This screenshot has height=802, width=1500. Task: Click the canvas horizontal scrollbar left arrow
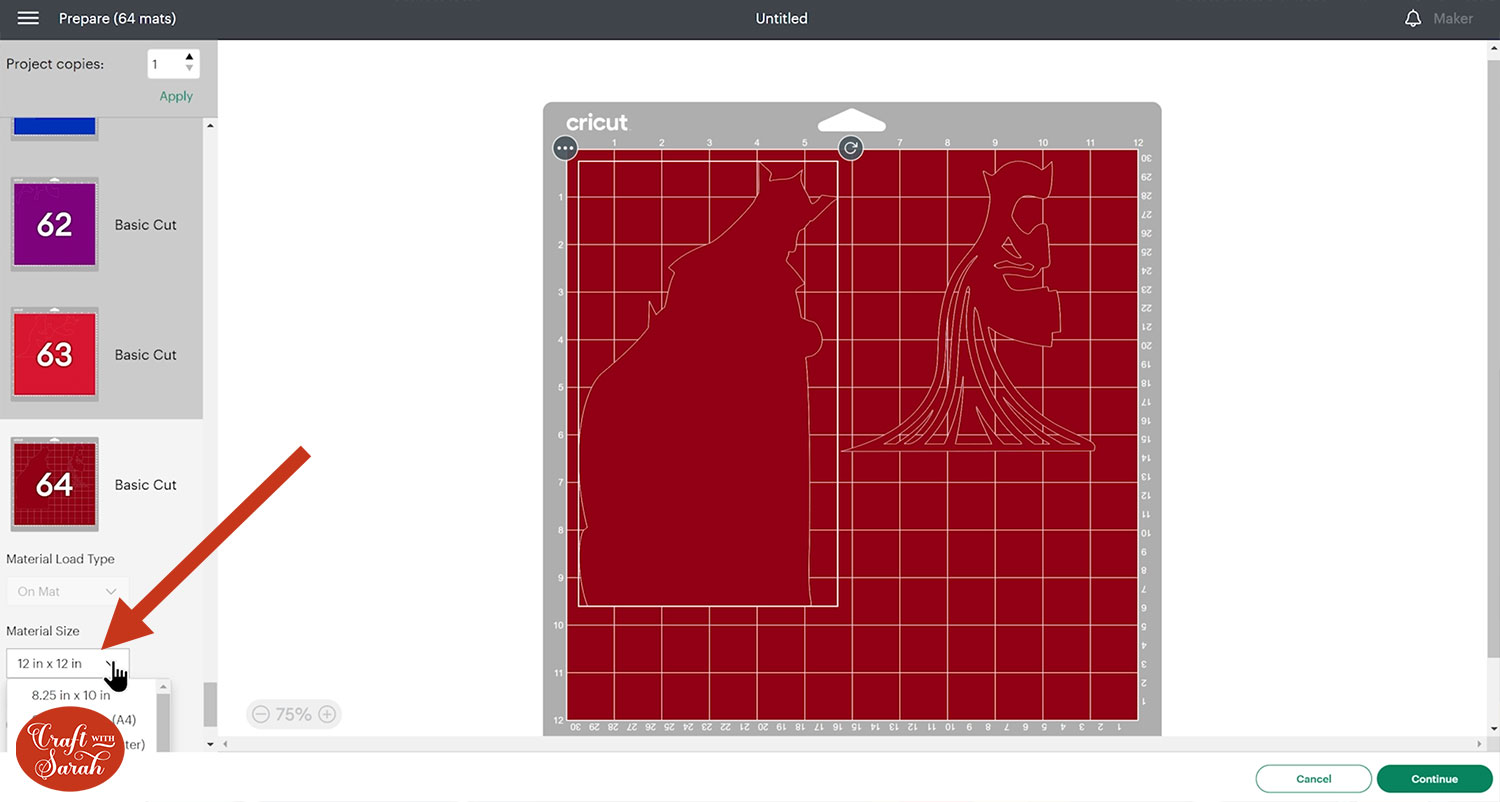pyautogui.click(x=225, y=744)
